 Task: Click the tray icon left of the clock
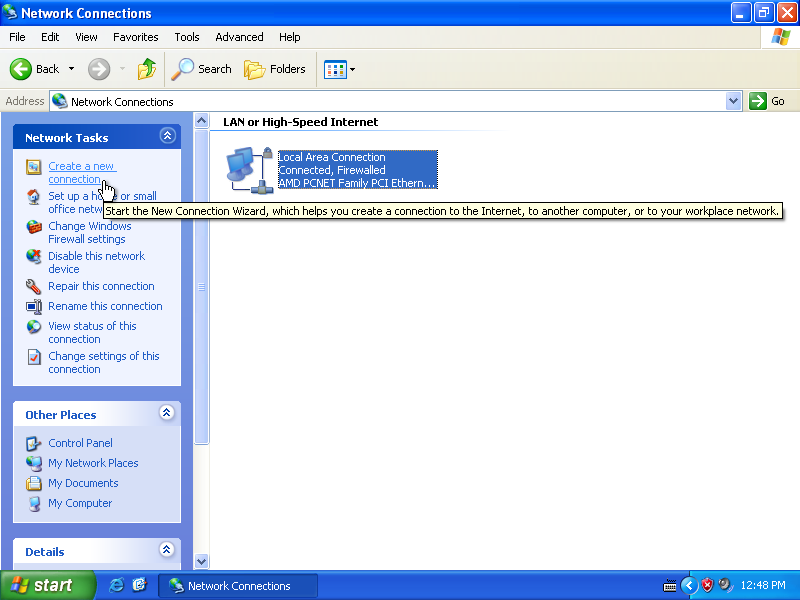tap(724, 585)
